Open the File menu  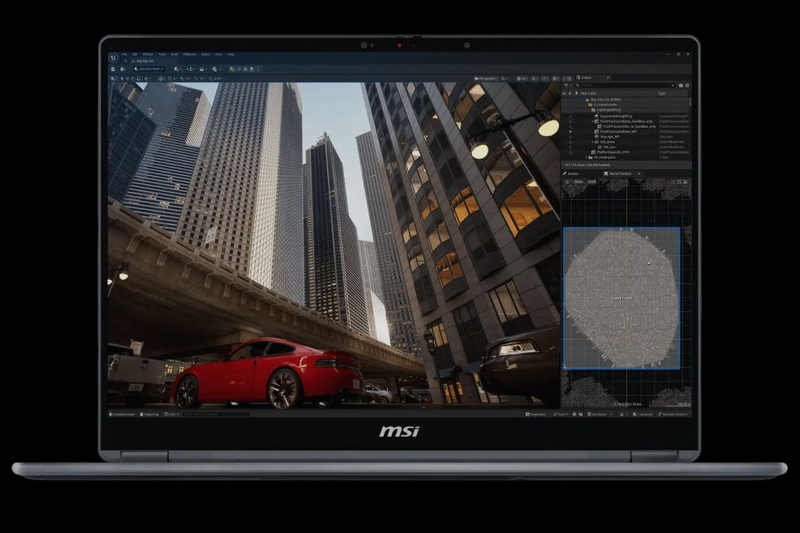pyautogui.click(x=124, y=54)
